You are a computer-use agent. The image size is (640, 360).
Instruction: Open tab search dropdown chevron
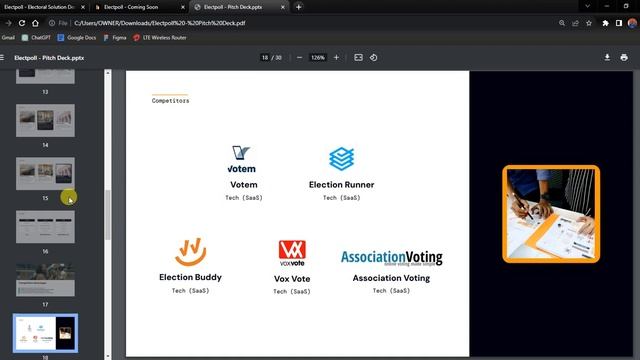pyautogui.click(x=587, y=7)
